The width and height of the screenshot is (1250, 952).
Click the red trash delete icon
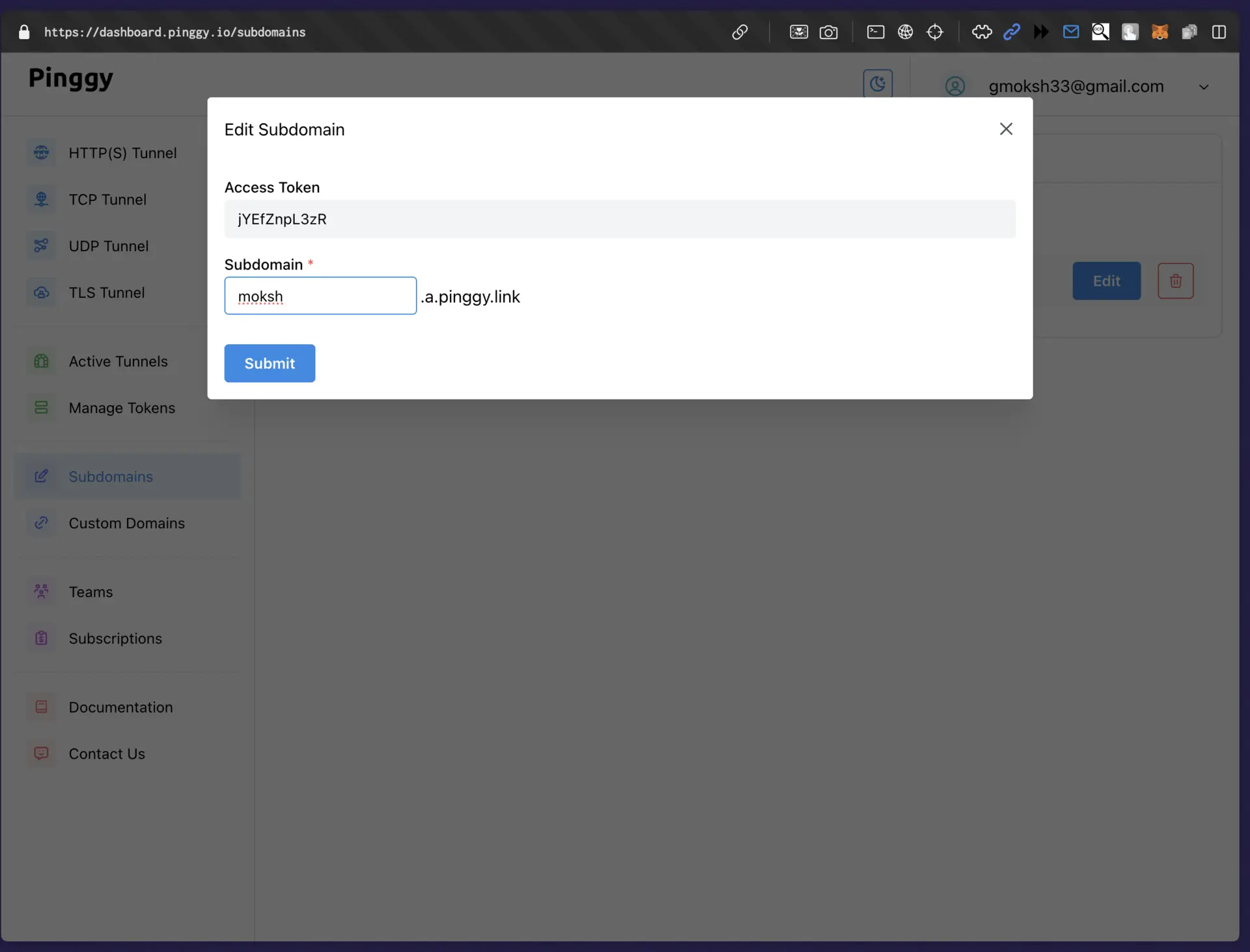click(1175, 281)
